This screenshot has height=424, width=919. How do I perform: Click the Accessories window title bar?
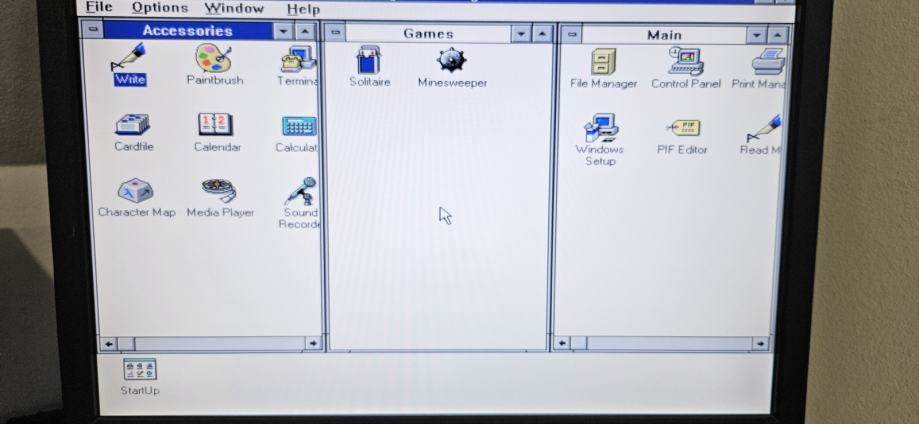pos(188,30)
